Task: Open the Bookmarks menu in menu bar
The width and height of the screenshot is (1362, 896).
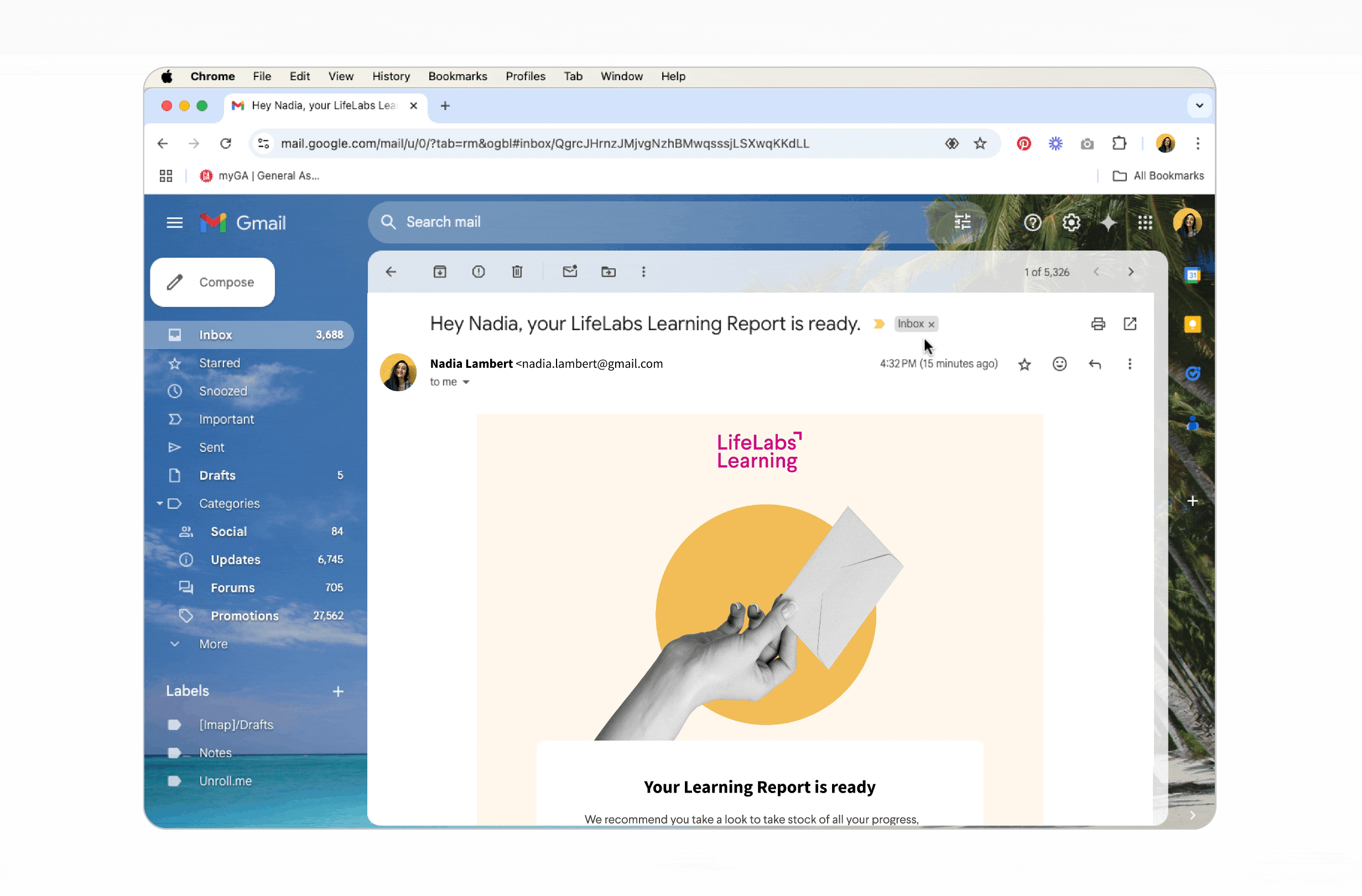Action: point(458,76)
